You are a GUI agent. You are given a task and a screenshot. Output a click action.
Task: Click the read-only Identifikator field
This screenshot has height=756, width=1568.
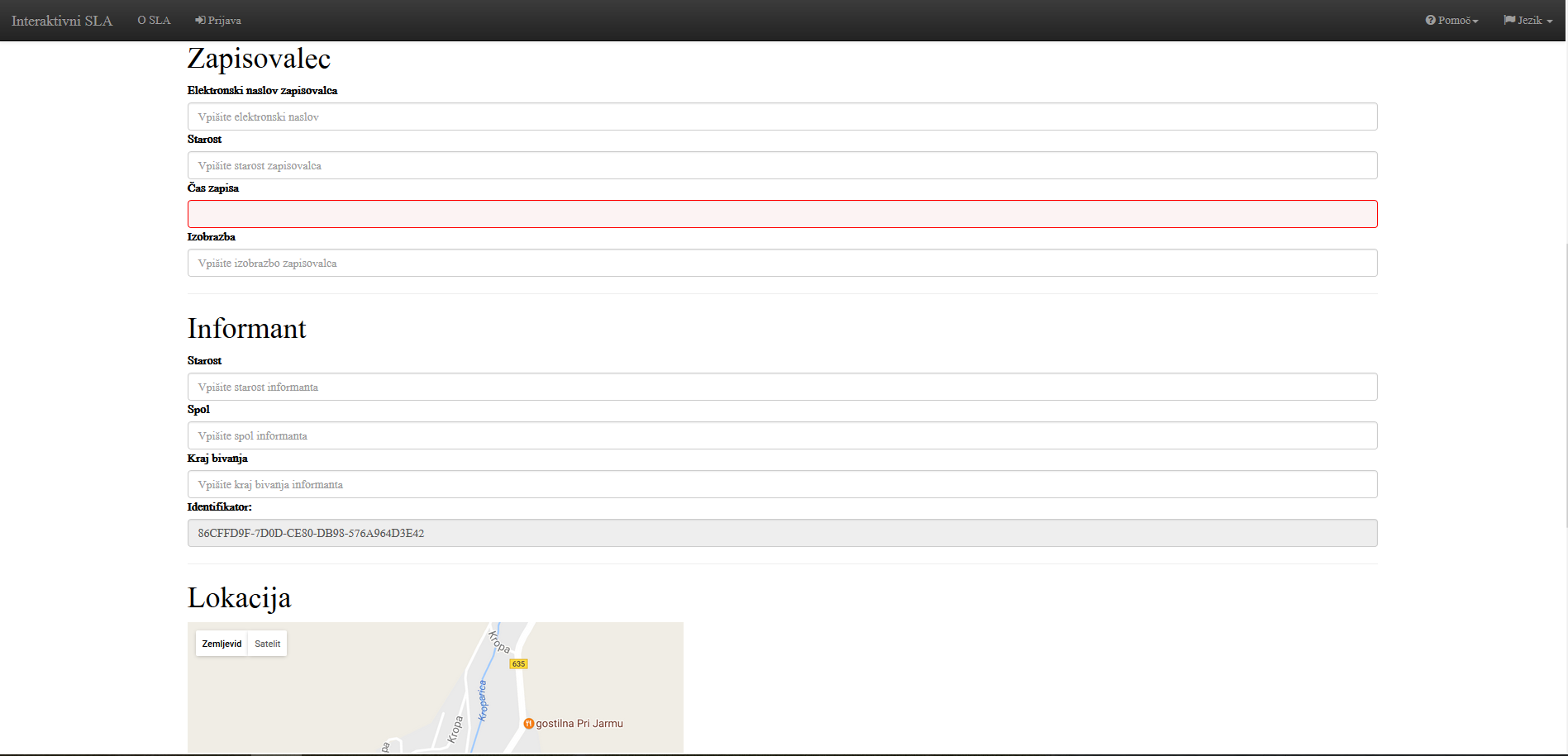coord(782,533)
